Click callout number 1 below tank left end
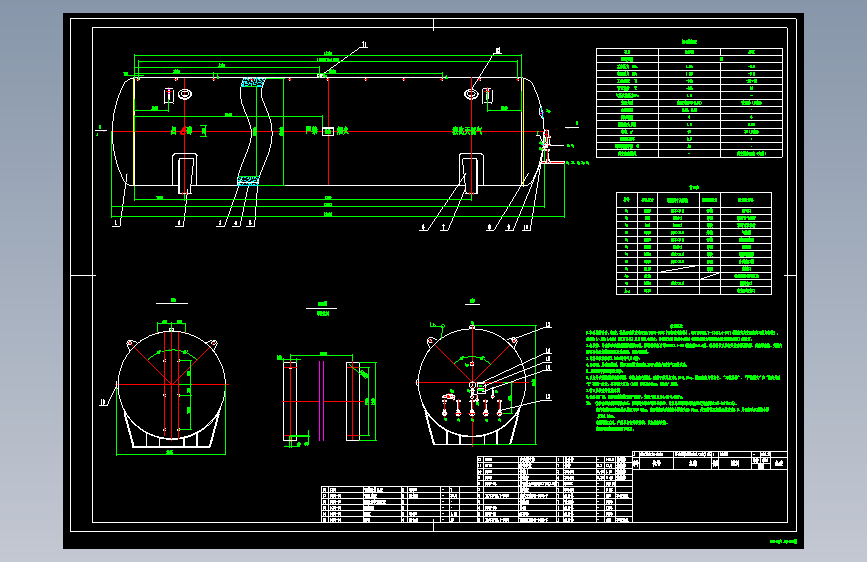Image resolution: width=867 pixels, height=562 pixels. click(116, 223)
